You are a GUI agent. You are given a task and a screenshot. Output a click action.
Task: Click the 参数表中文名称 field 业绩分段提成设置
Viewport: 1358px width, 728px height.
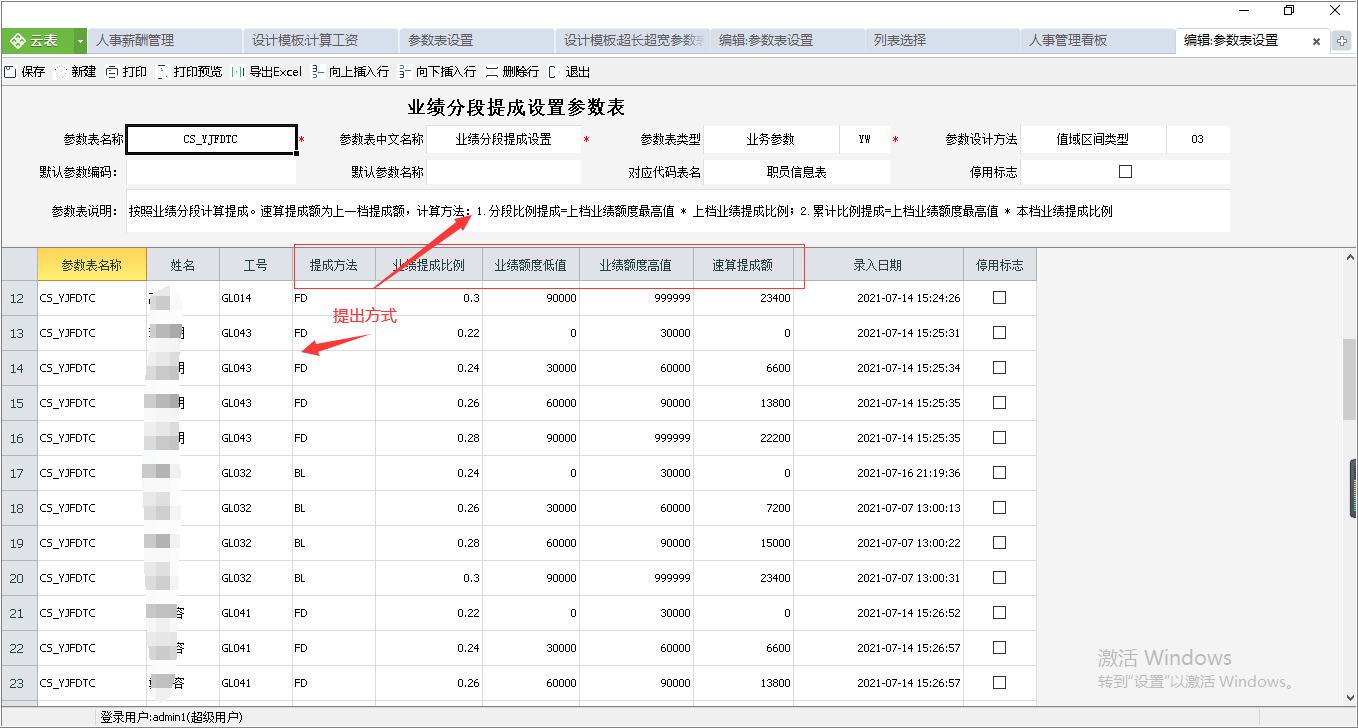[x=503, y=140]
